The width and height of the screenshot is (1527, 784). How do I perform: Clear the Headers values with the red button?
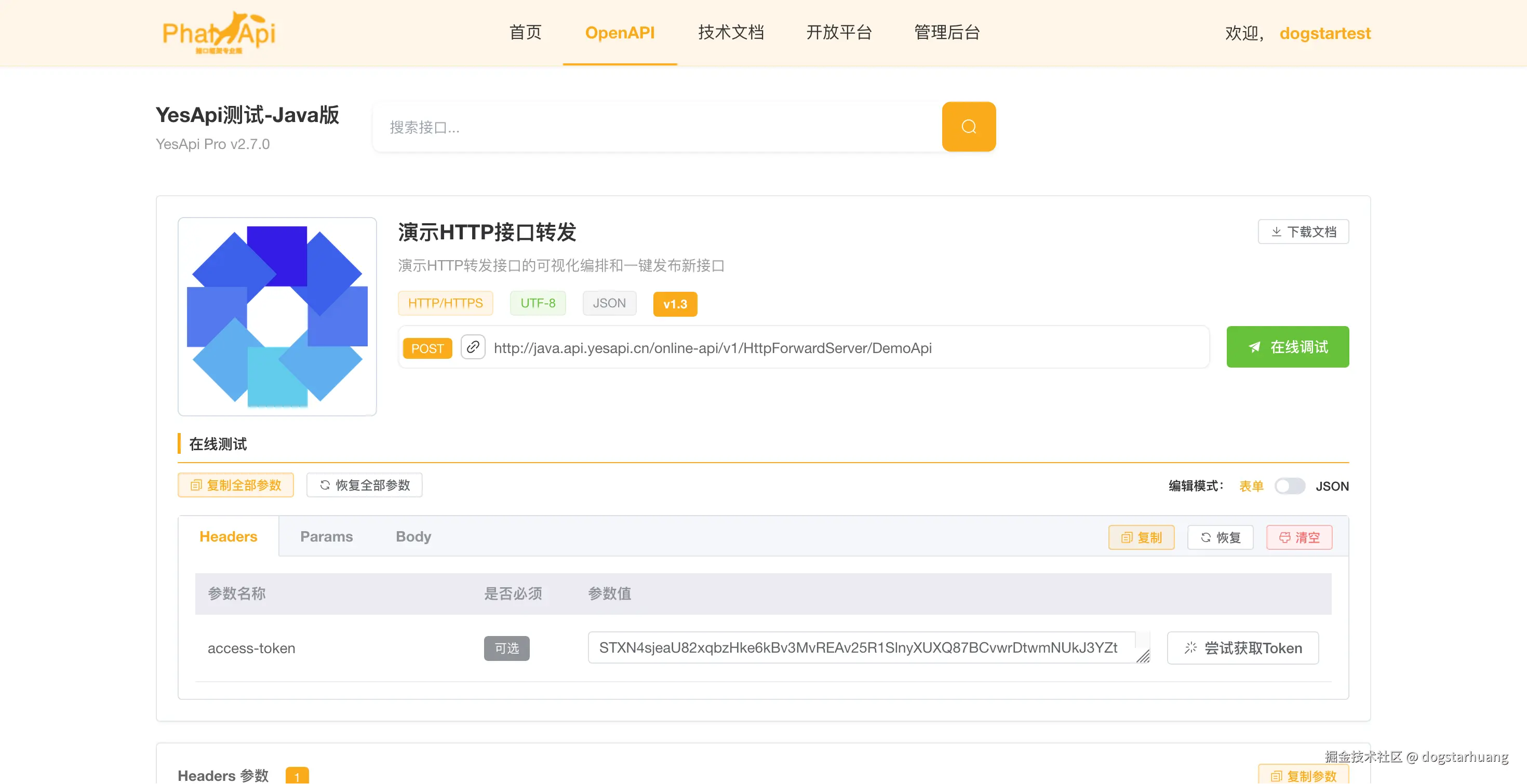(x=1299, y=537)
